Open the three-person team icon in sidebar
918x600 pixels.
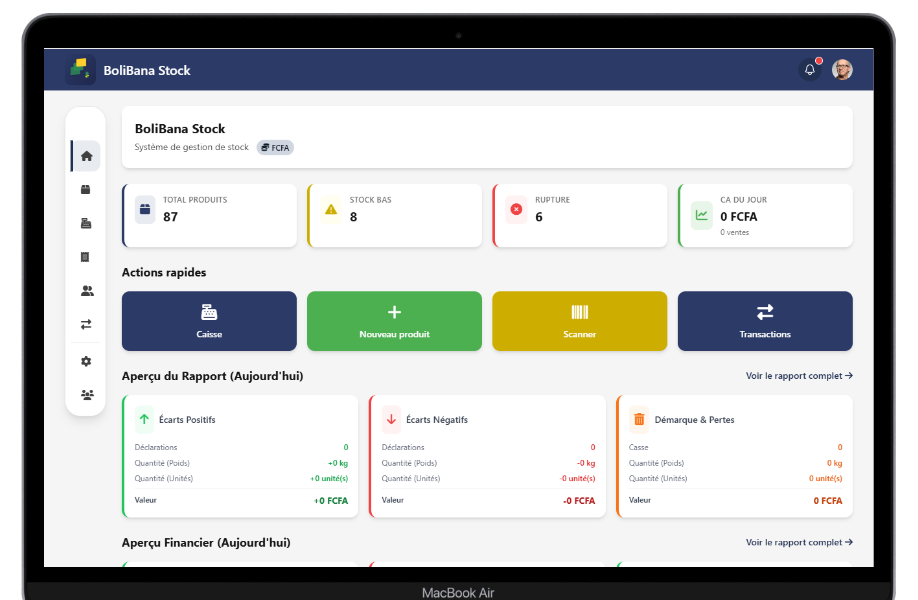pyautogui.click(x=86, y=394)
